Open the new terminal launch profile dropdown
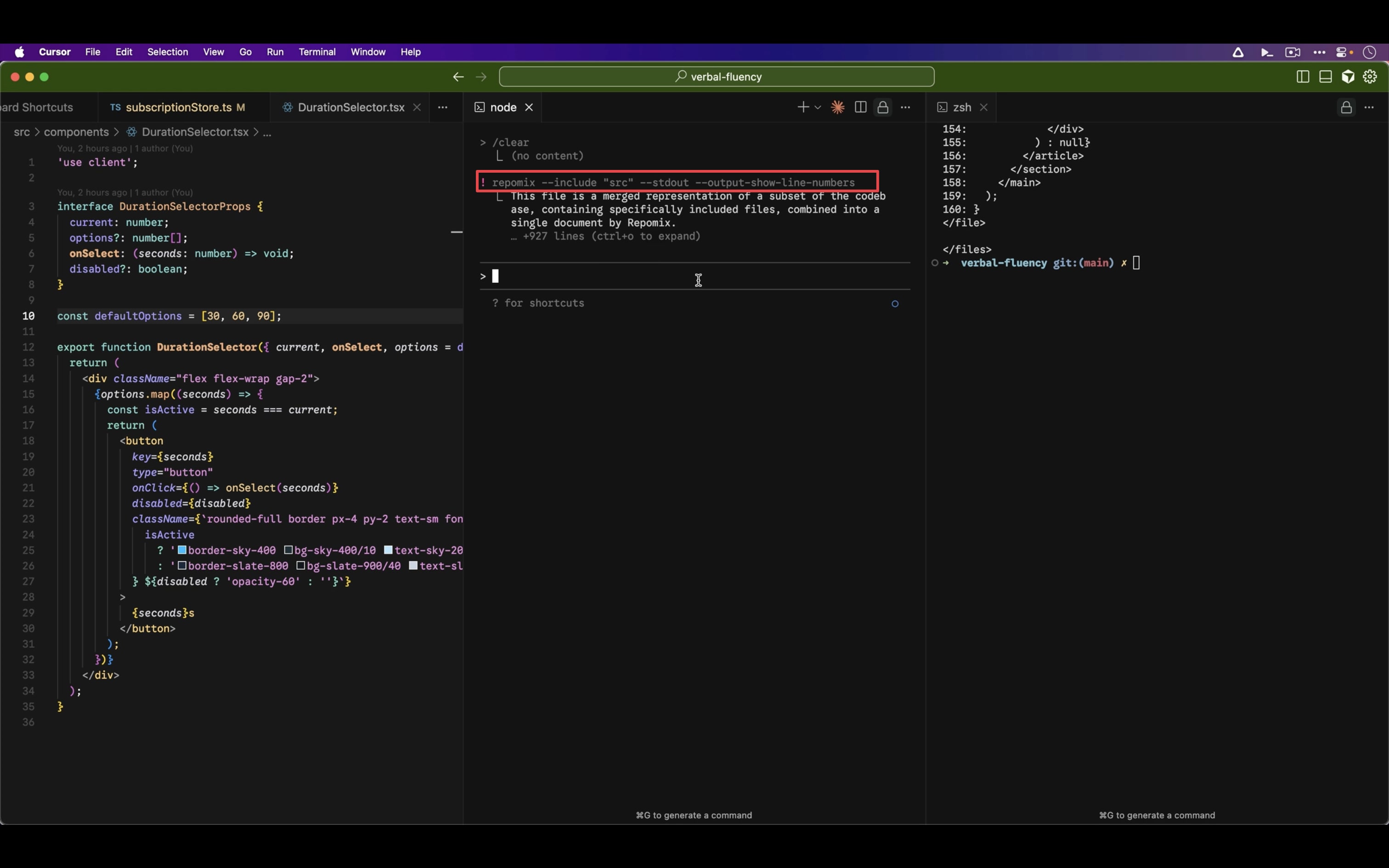 pyautogui.click(x=818, y=107)
